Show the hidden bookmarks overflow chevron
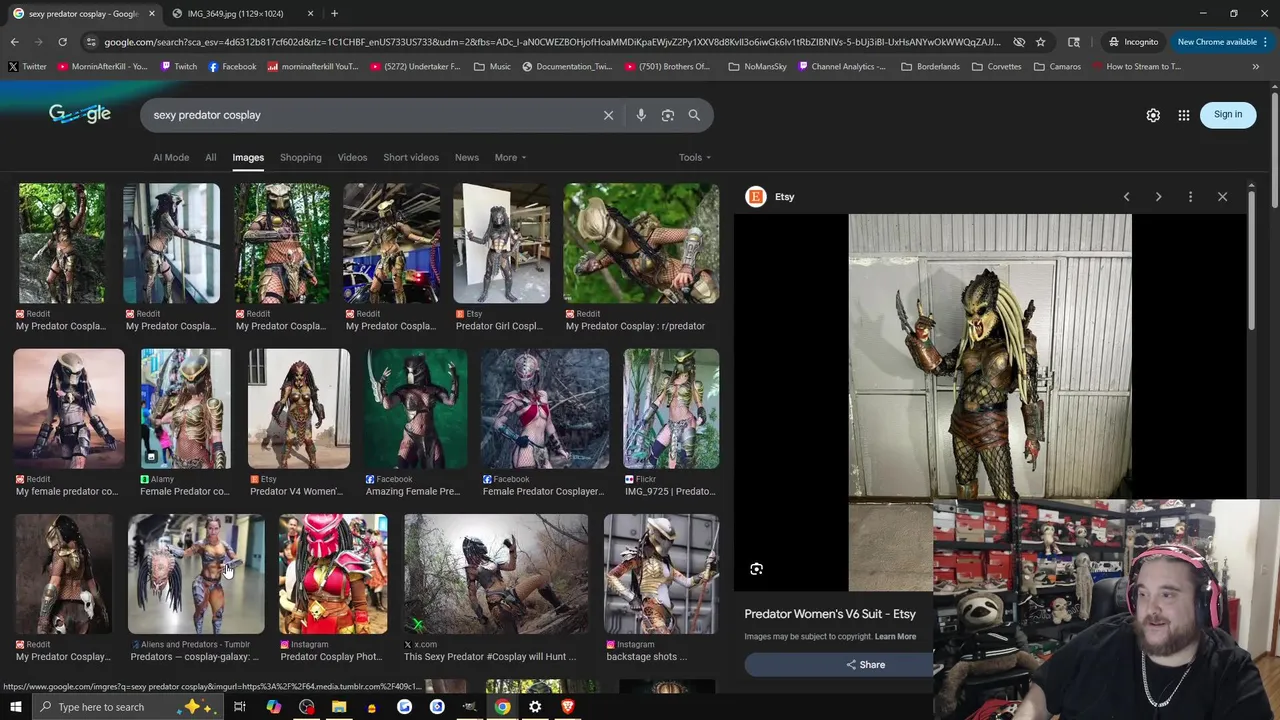The image size is (1280, 720). pos(1255,67)
